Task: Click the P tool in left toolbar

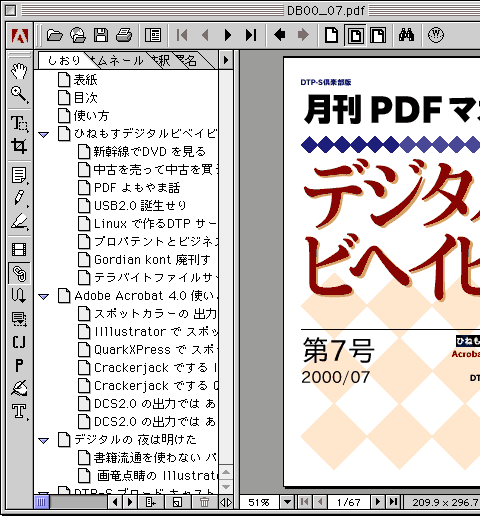Action: pyautogui.click(x=19, y=365)
